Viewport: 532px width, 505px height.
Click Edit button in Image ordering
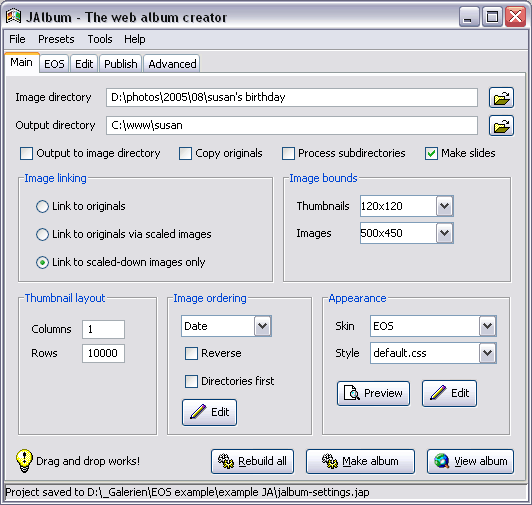209,412
